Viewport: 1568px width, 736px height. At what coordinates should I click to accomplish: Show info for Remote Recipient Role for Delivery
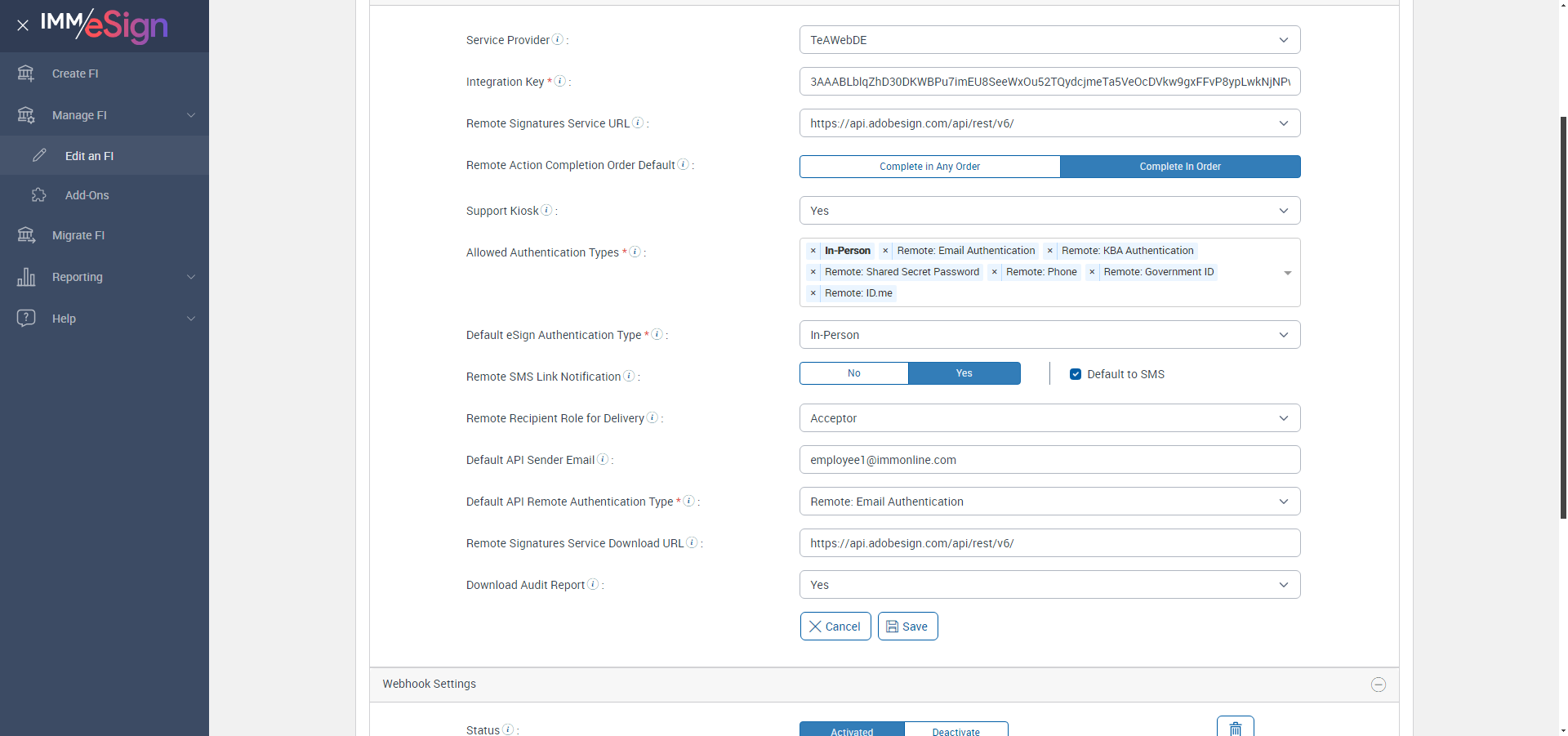653,417
